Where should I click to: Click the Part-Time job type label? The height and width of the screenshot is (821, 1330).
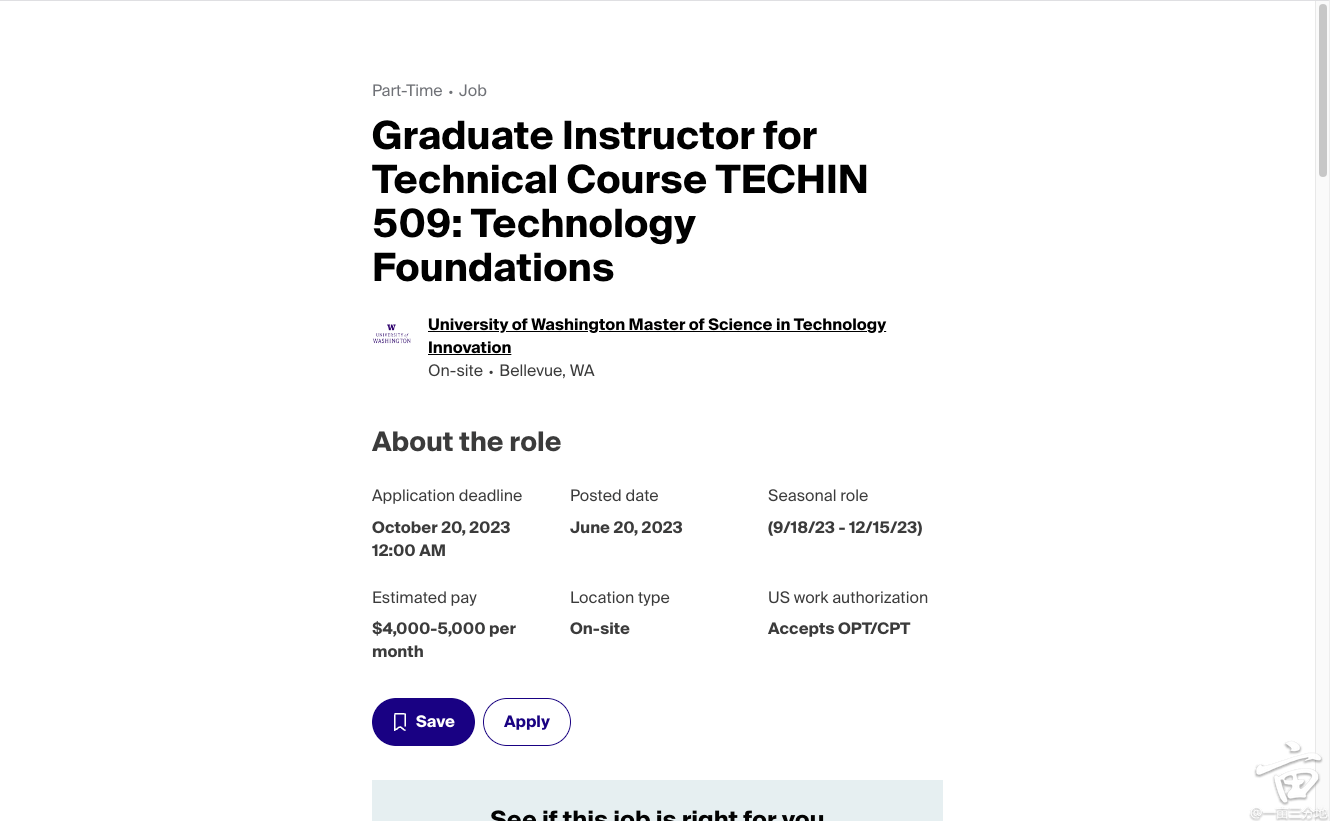(407, 90)
